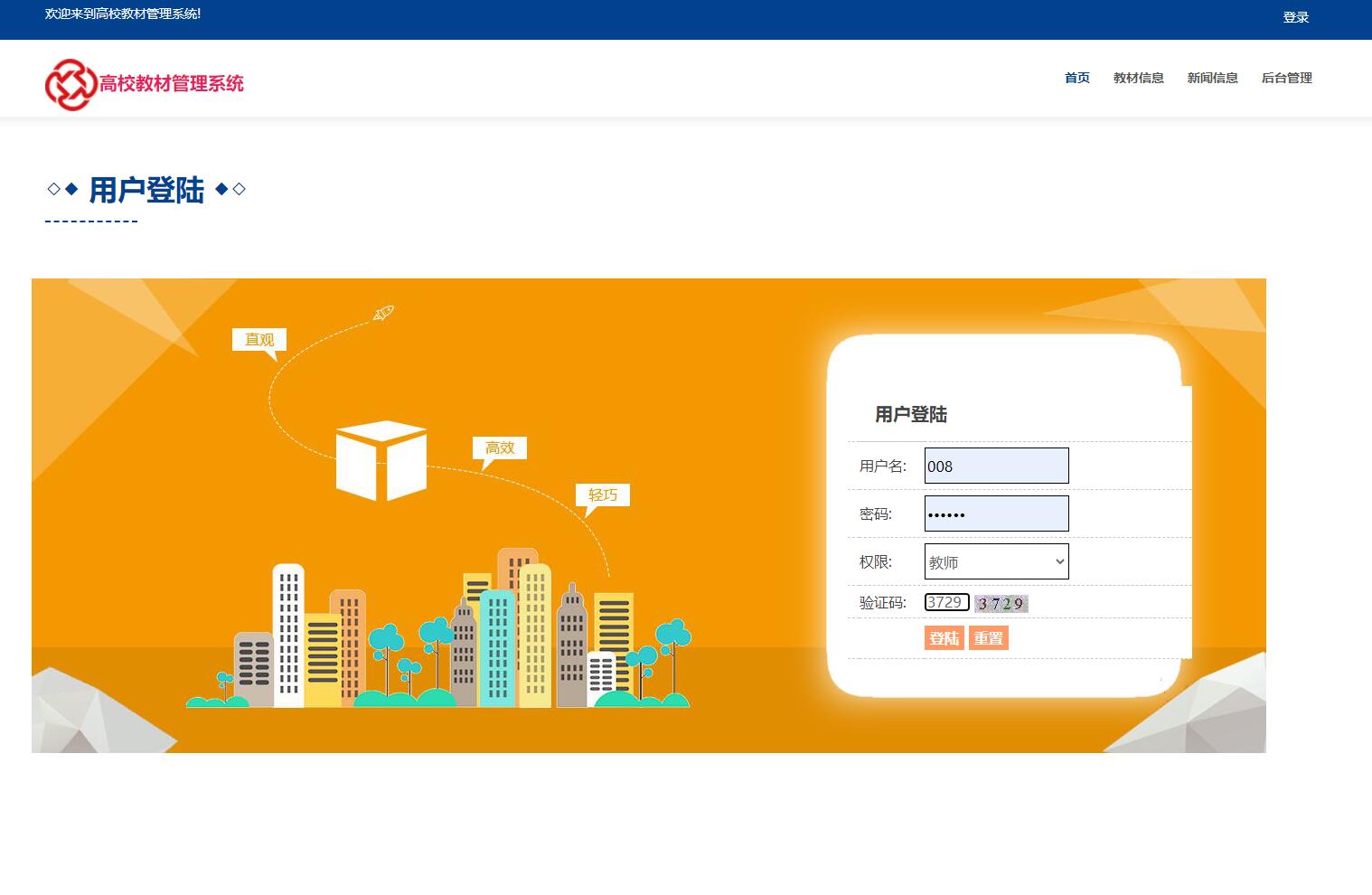
Task: Go to 后台管理 section
Action: point(1287,78)
